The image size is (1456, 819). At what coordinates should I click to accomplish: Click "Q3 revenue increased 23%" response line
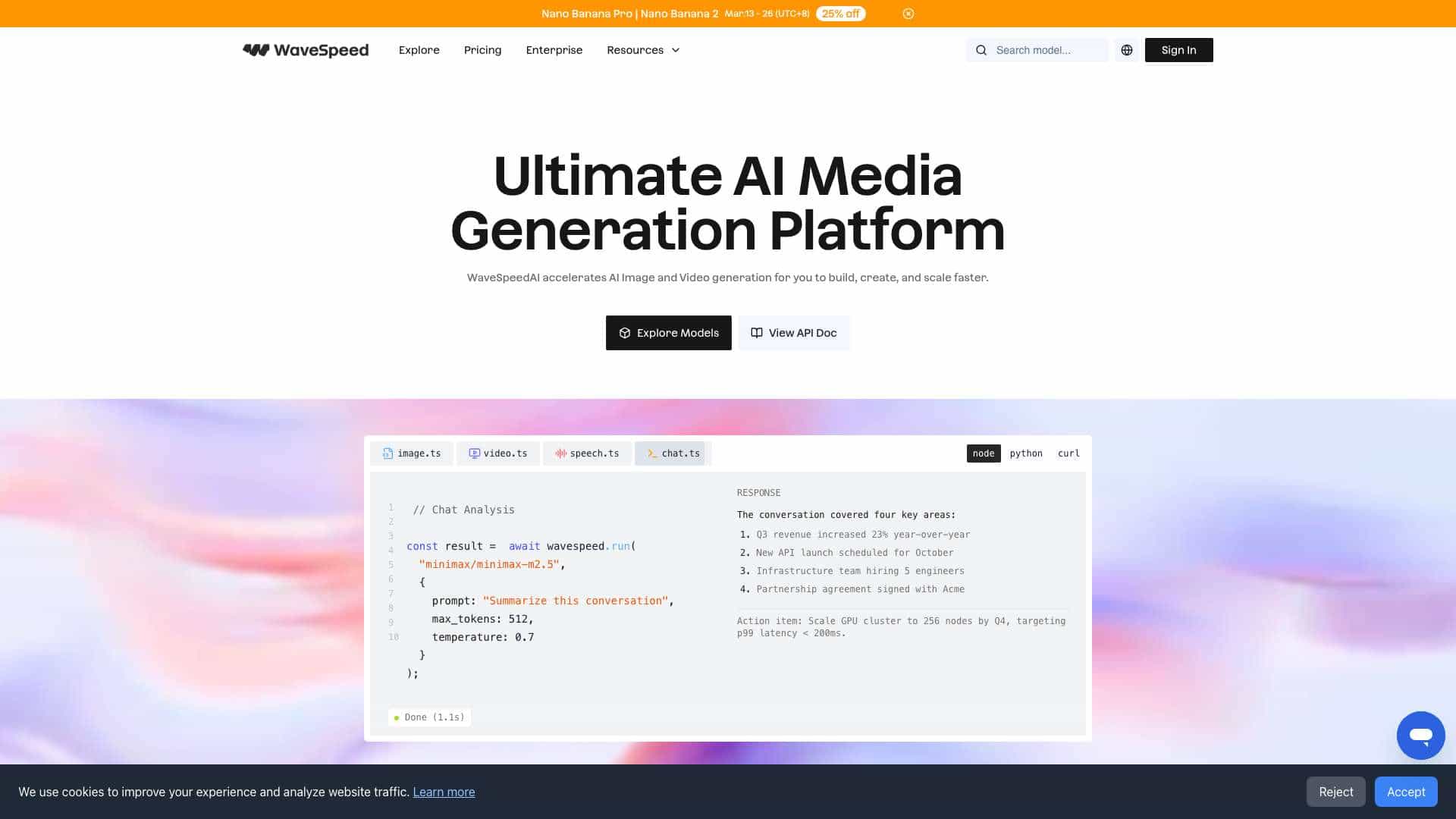click(x=863, y=535)
